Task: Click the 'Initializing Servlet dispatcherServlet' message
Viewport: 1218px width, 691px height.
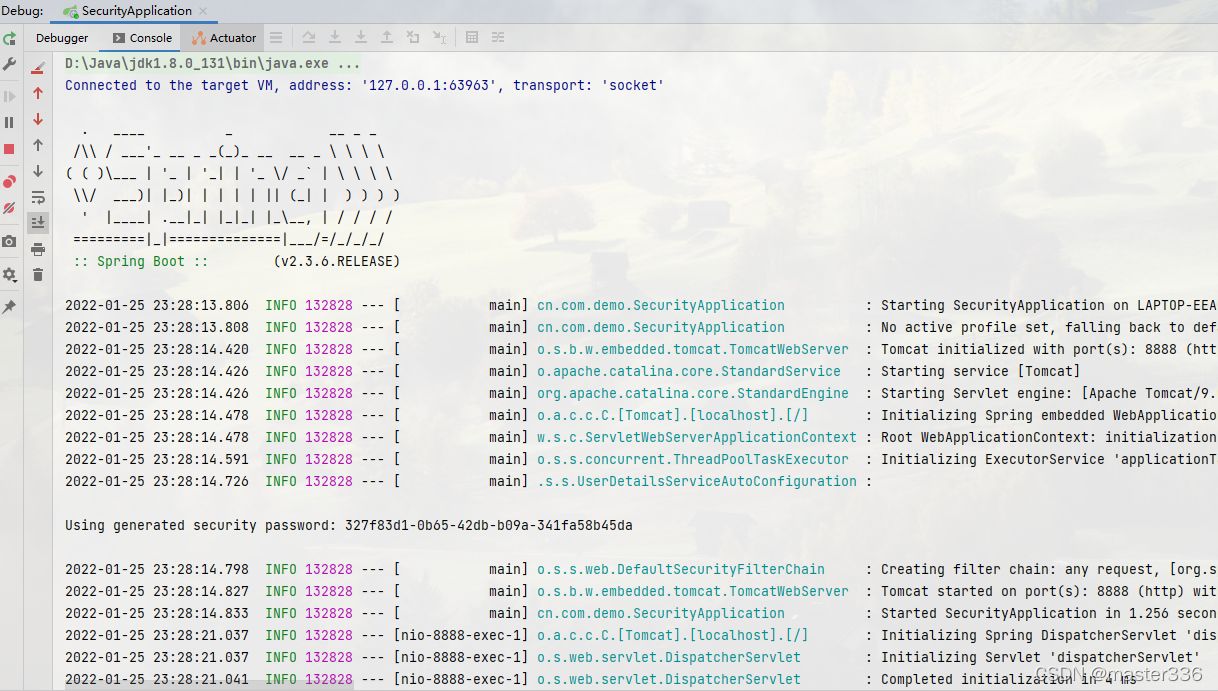Action: tap(1041, 657)
